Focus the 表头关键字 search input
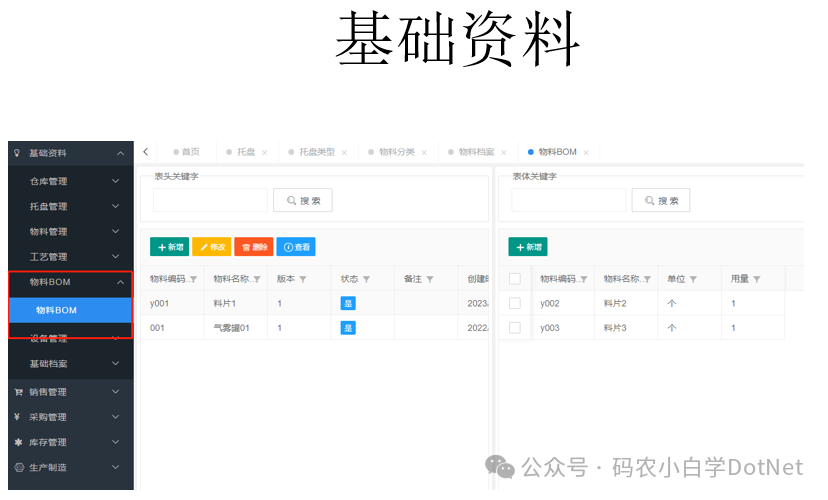This screenshot has height=500, width=828. pos(211,201)
